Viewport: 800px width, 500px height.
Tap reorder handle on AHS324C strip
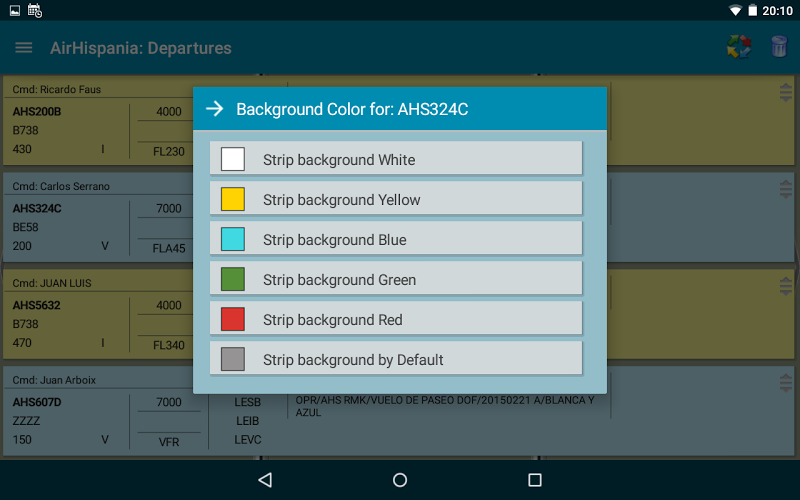point(786,189)
